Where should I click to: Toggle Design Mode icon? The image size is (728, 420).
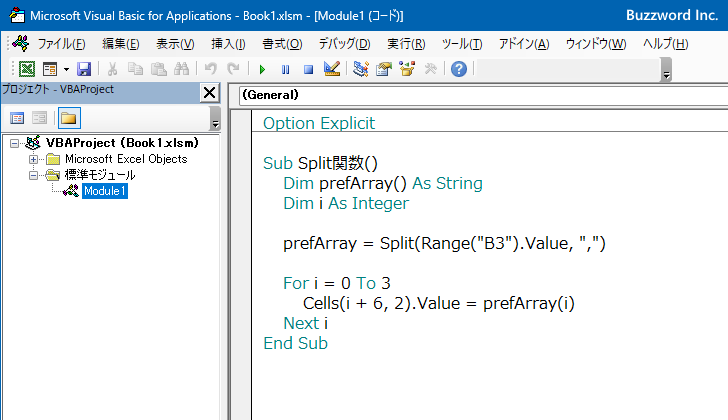point(332,69)
